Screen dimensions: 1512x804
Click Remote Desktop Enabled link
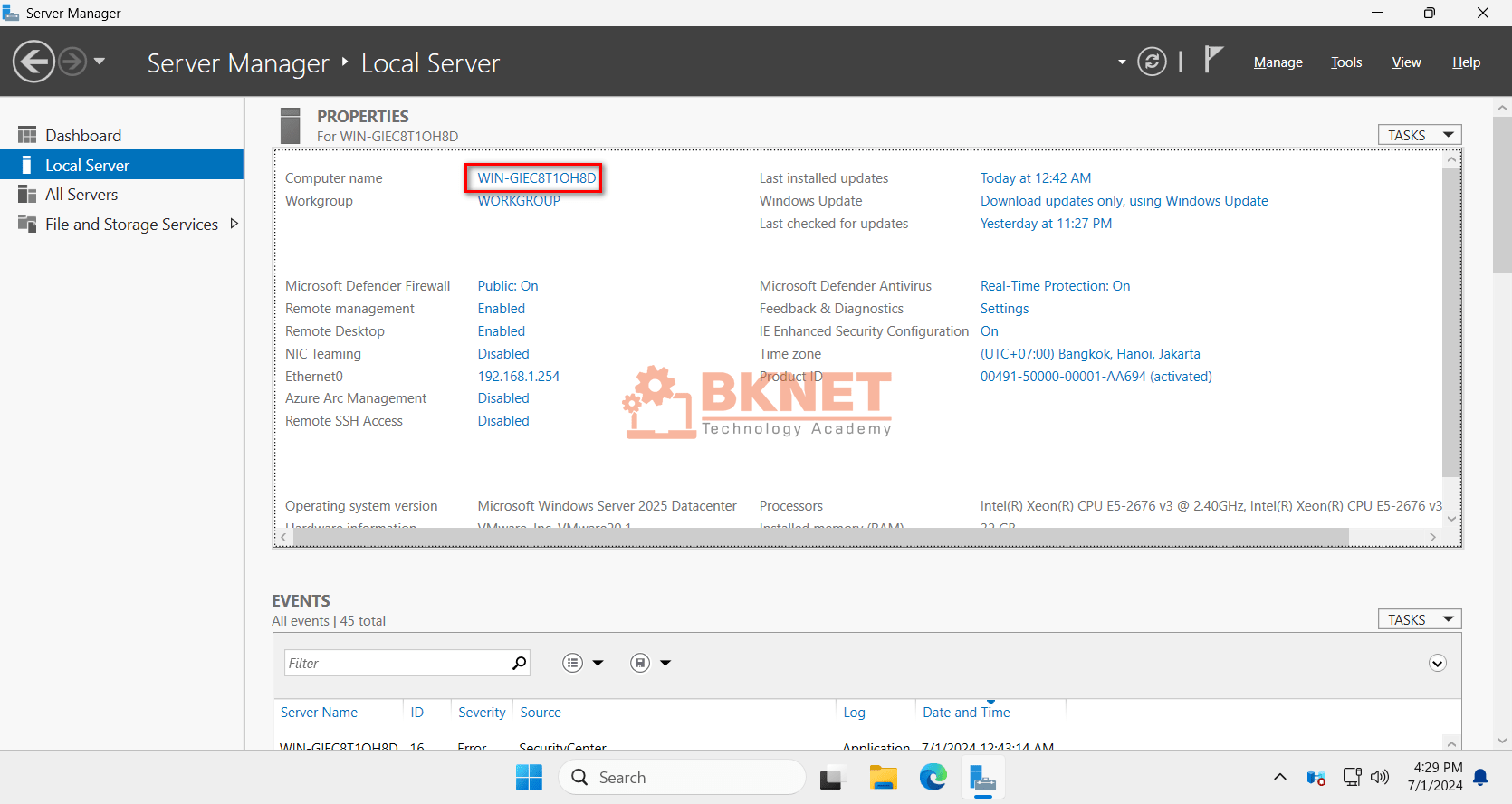pyautogui.click(x=502, y=331)
